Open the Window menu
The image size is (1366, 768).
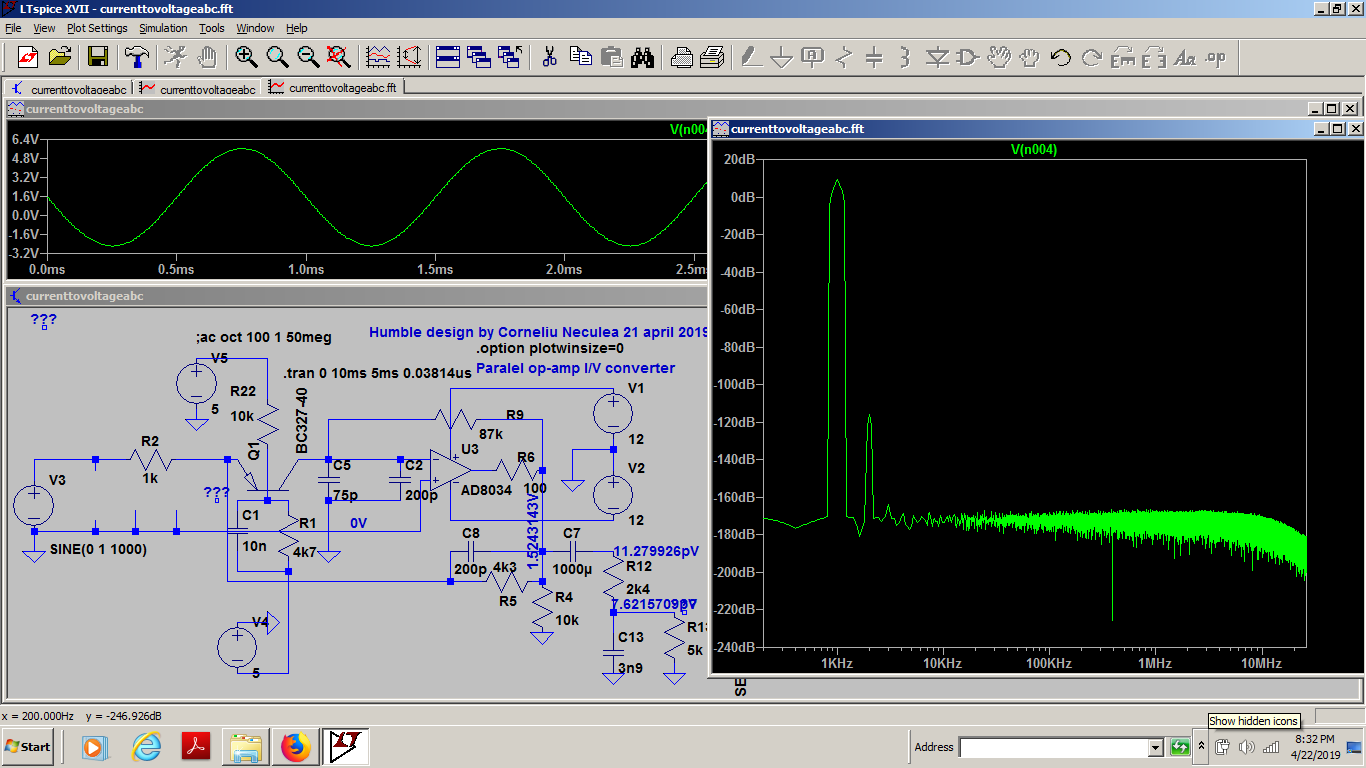pyautogui.click(x=255, y=28)
